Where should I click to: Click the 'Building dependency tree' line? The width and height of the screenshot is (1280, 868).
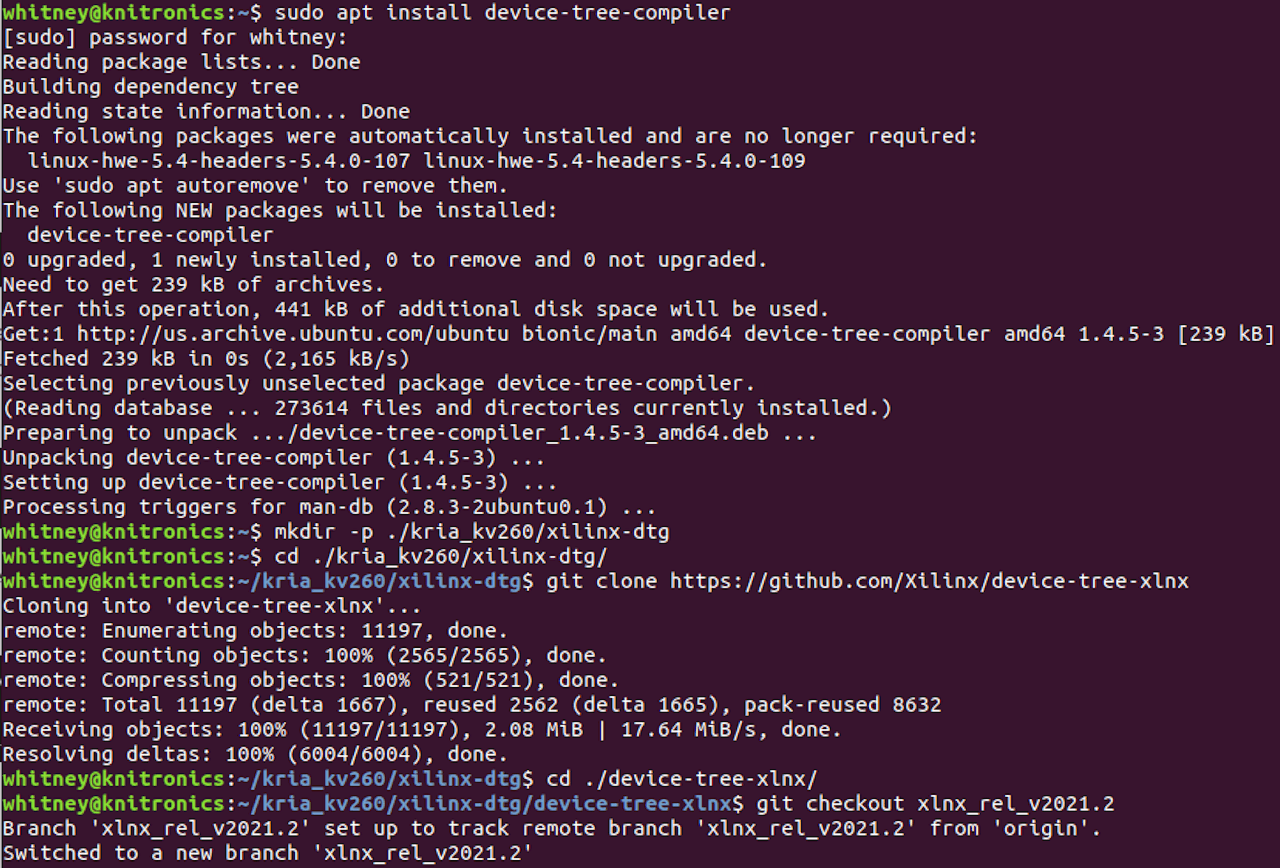coord(150,87)
